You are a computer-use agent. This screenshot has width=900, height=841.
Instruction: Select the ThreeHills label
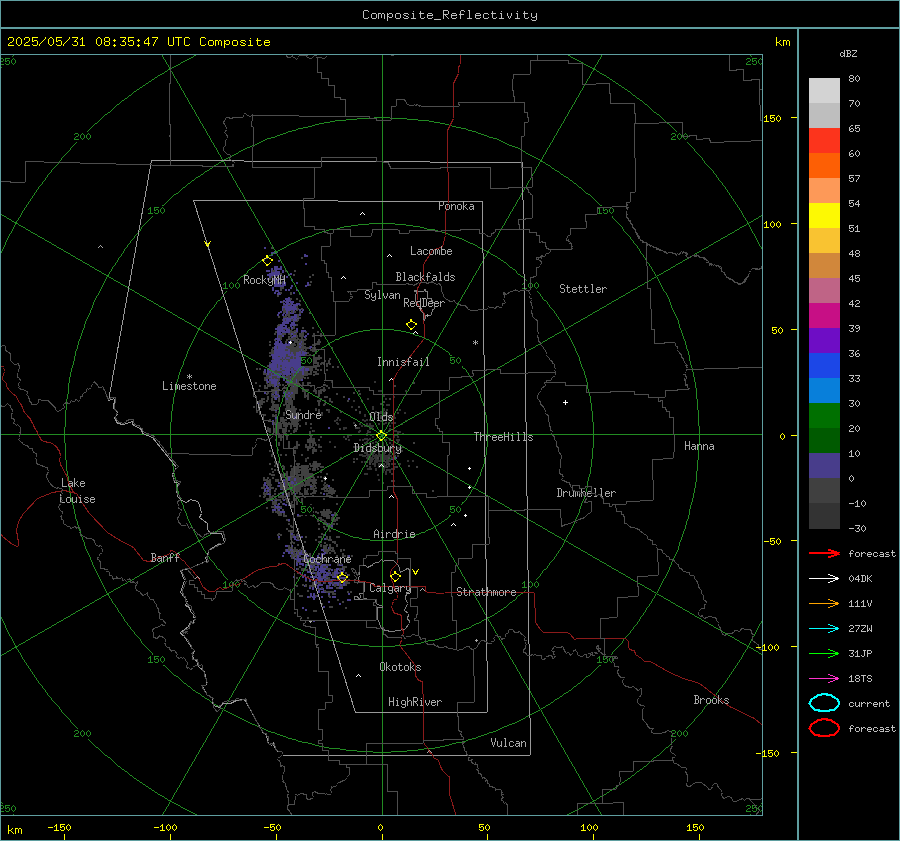[x=503, y=437]
